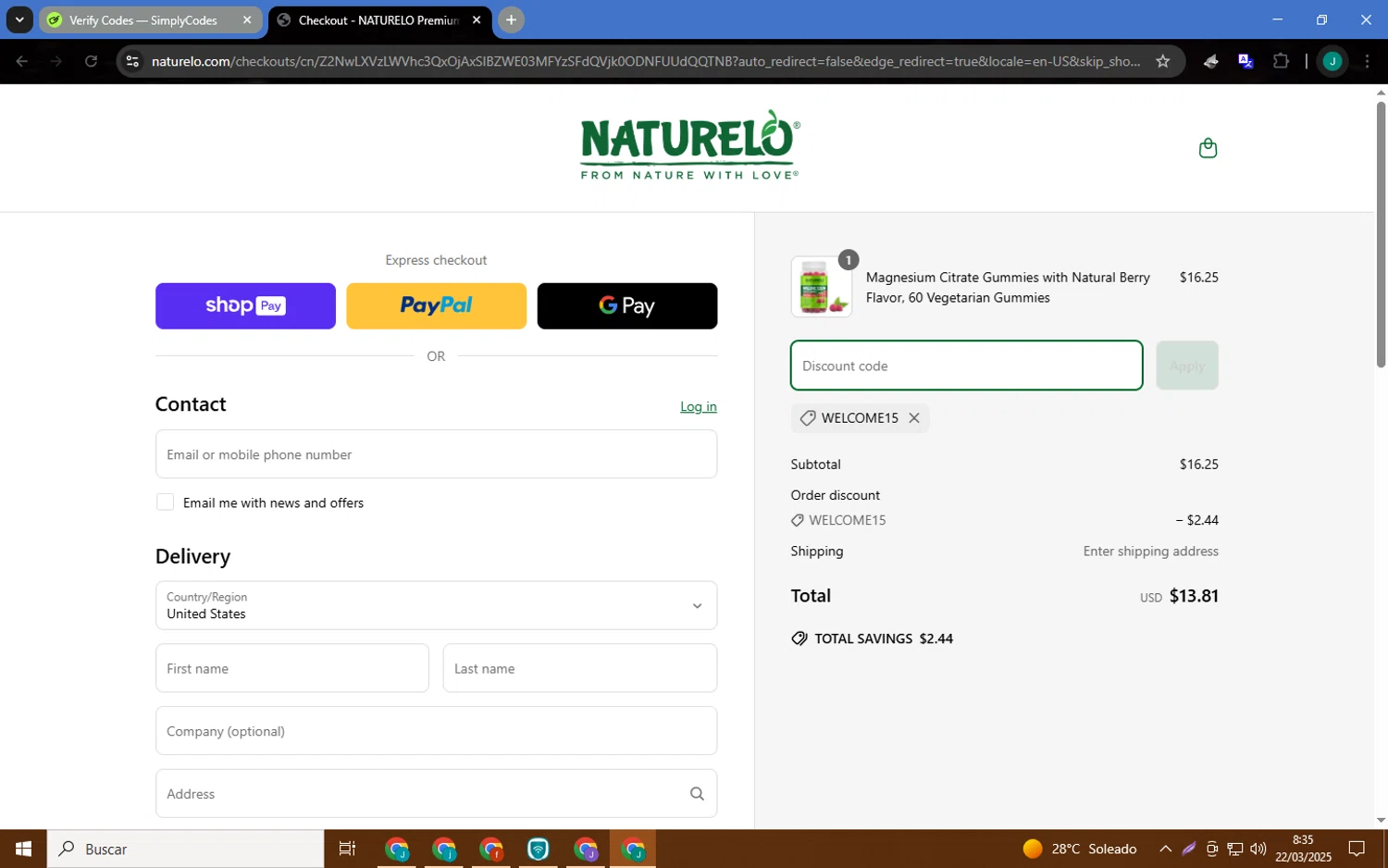Open the shopping cart bag icon
Image resolution: width=1388 pixels, height=868 pixels.
[1208, 148]
